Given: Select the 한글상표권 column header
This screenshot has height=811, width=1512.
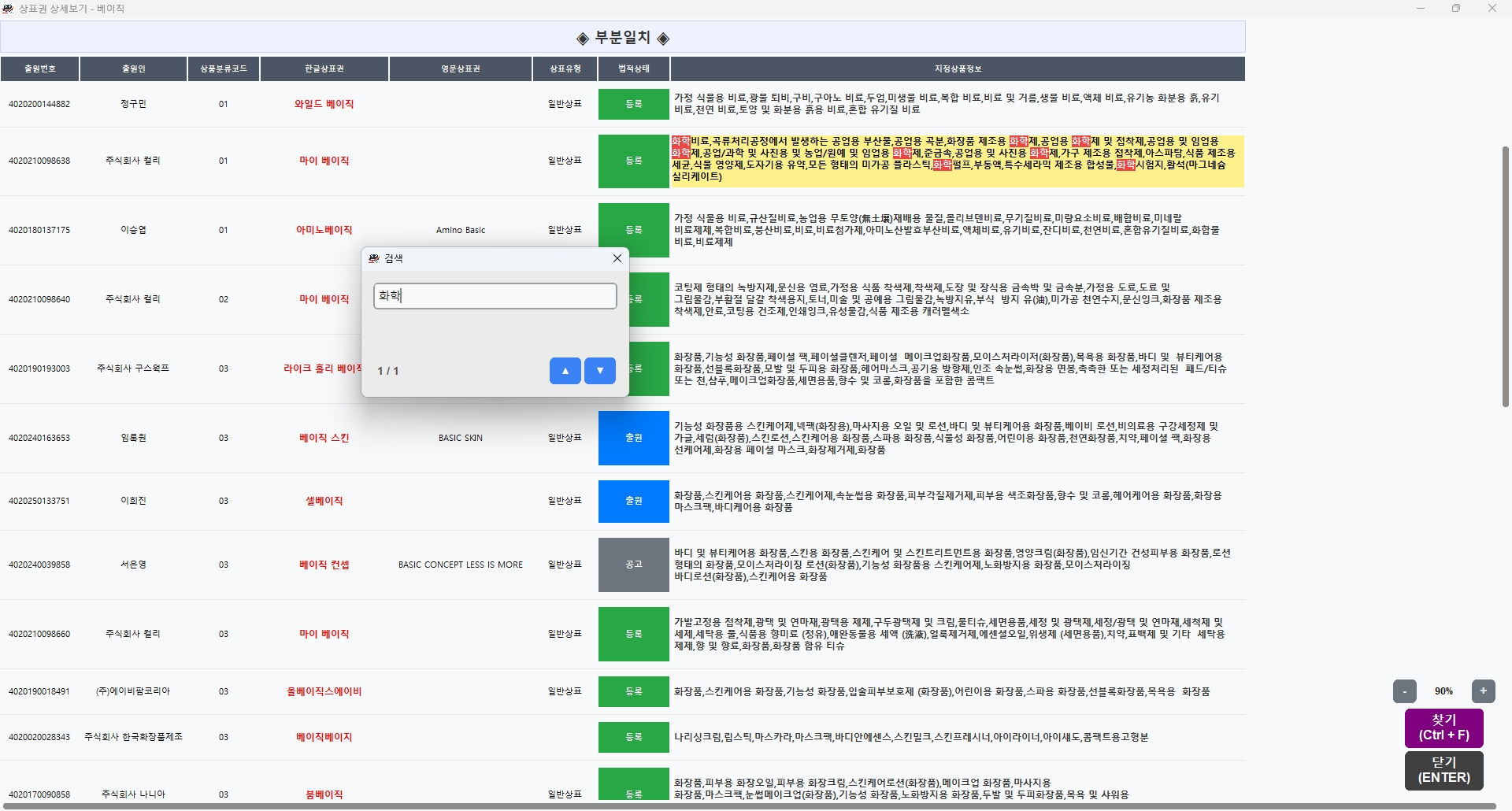Looking at the screenshot, I should click(324, 69).
